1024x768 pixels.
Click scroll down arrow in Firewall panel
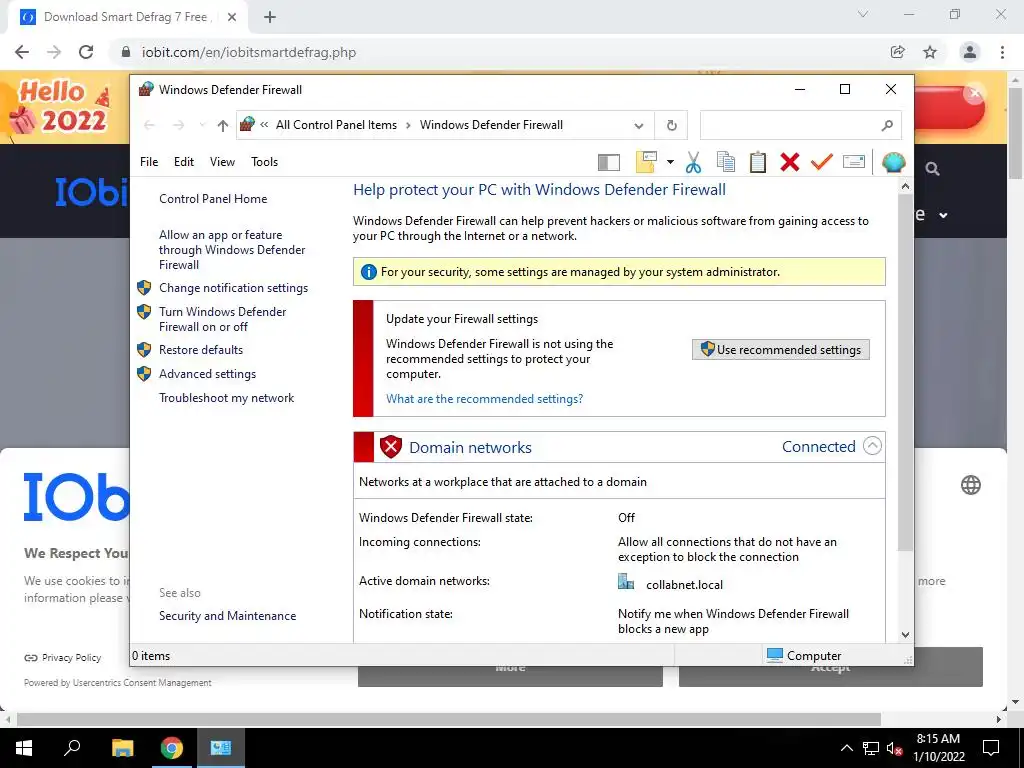click(905, 635)
